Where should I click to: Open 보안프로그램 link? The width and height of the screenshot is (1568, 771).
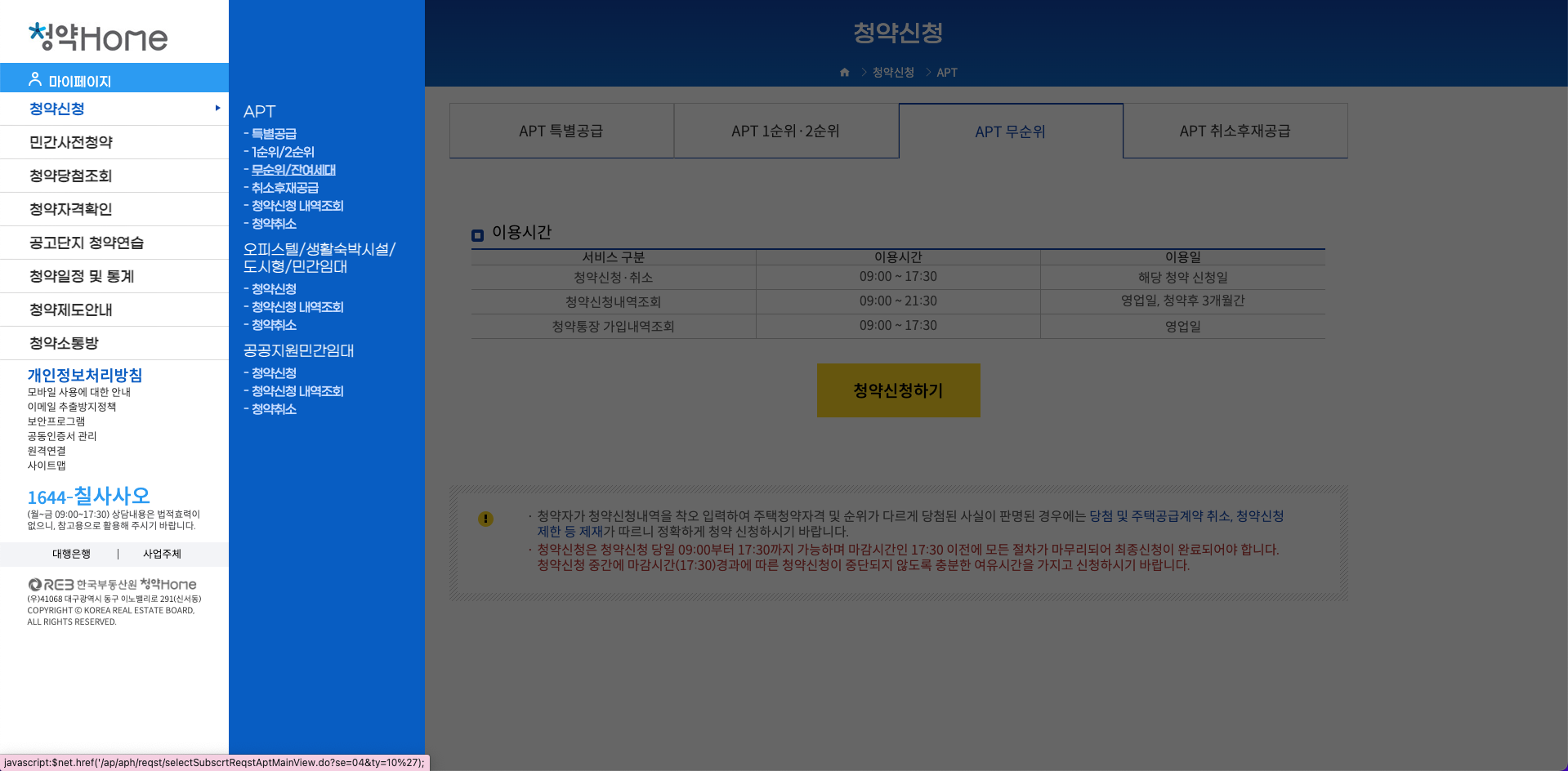coord(56,421)
